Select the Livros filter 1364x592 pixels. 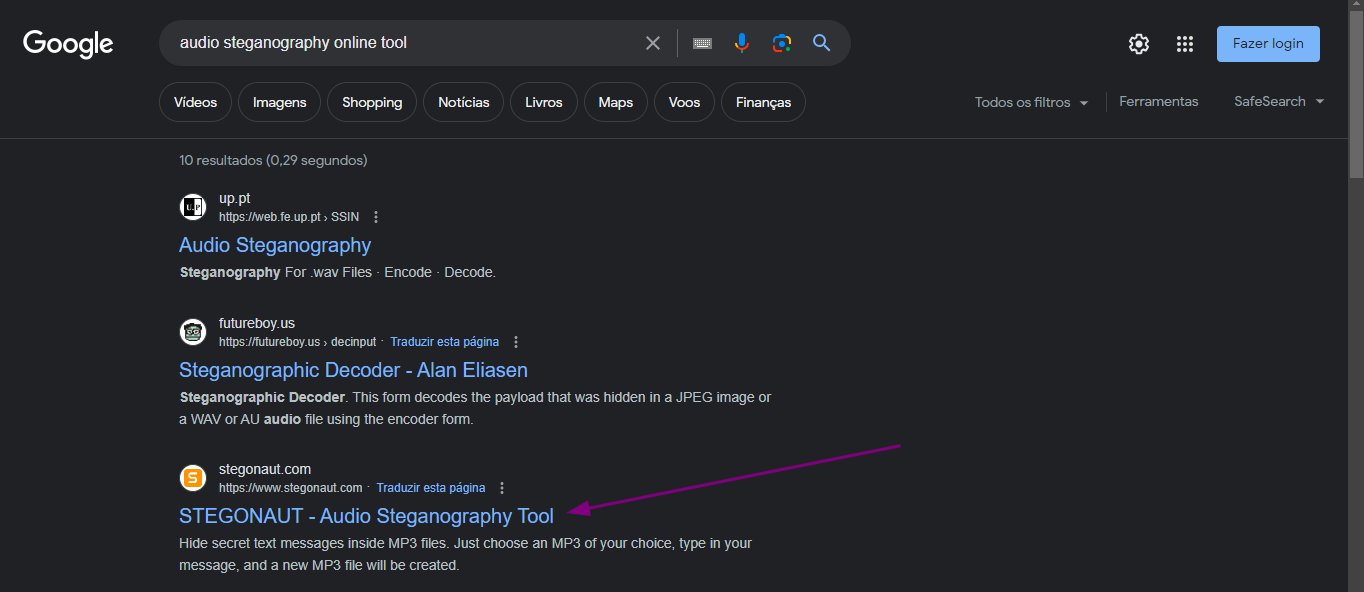click(x=544, y=102)
